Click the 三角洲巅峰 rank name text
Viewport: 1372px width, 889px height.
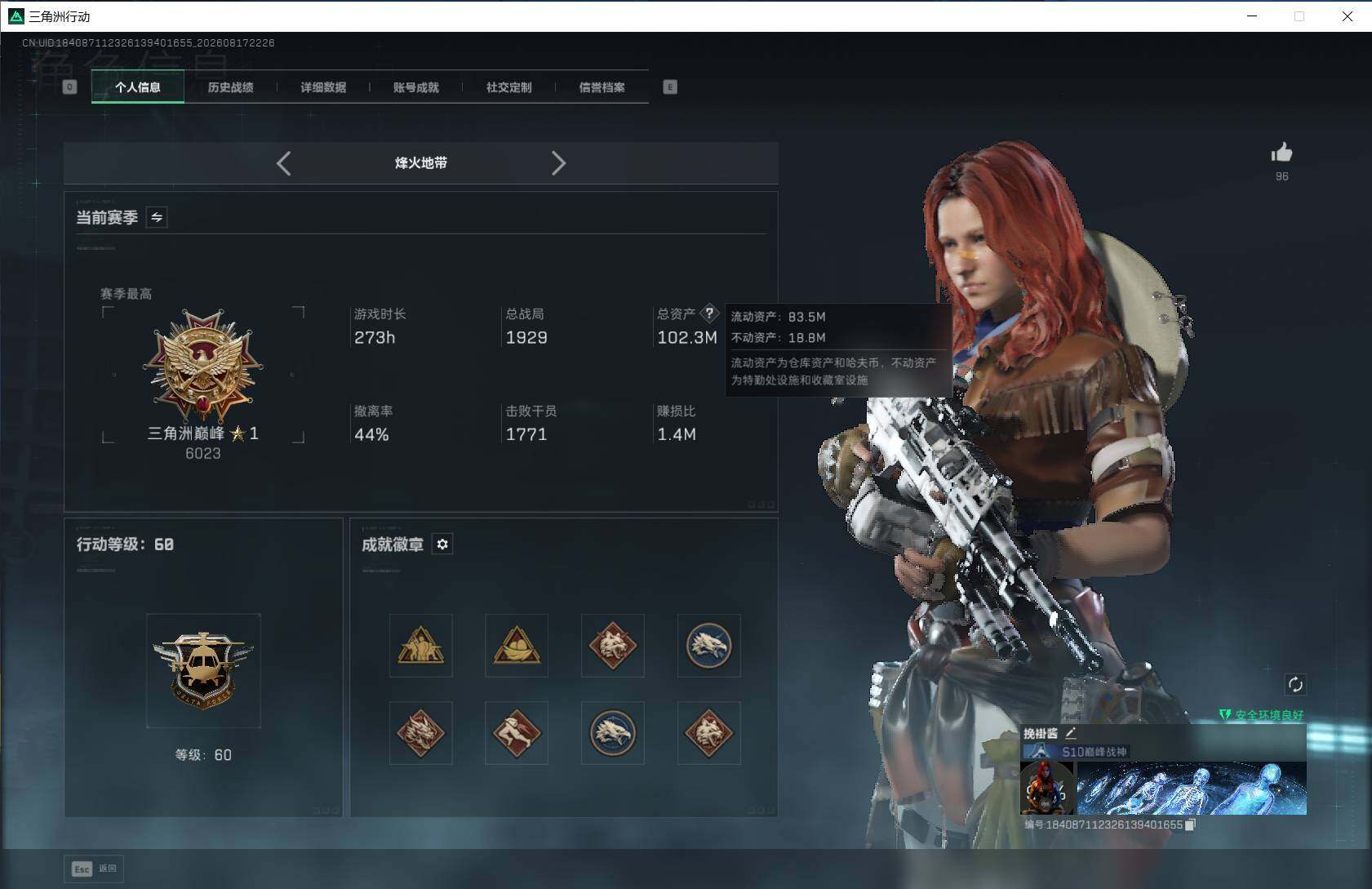pyautogui.click(x=185, y=433)
